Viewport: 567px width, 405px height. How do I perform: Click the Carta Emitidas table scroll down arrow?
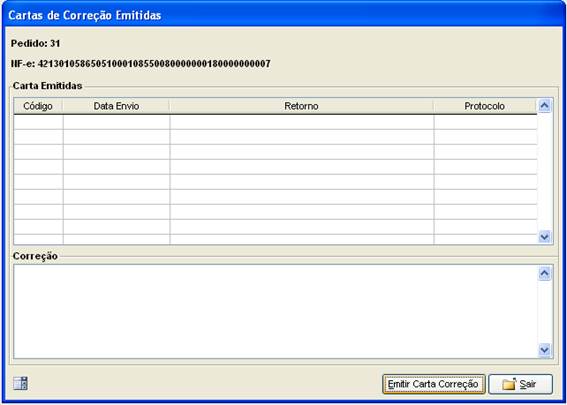[545, 237]
